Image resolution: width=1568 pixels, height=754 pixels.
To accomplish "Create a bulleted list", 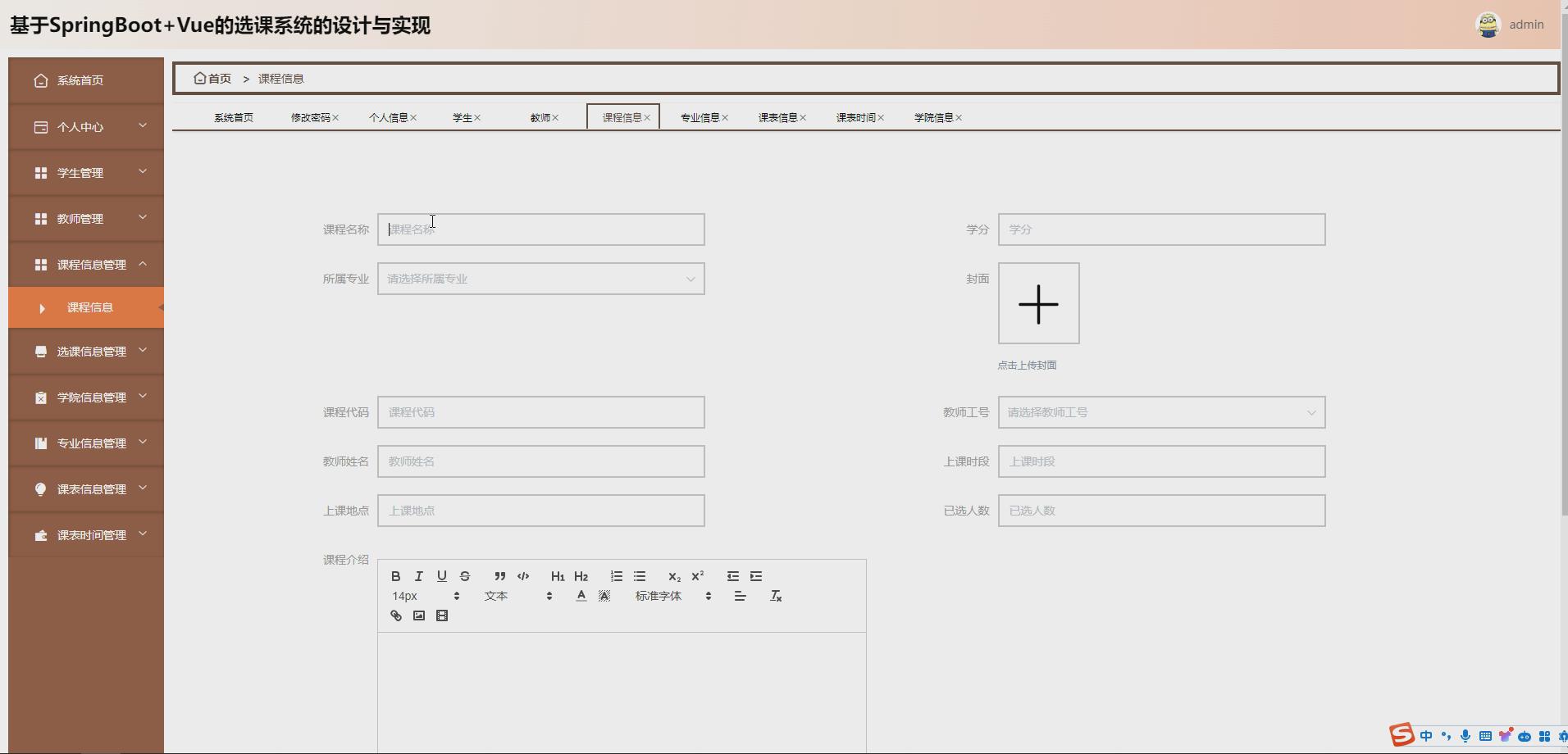I will (x=640, y=576).
